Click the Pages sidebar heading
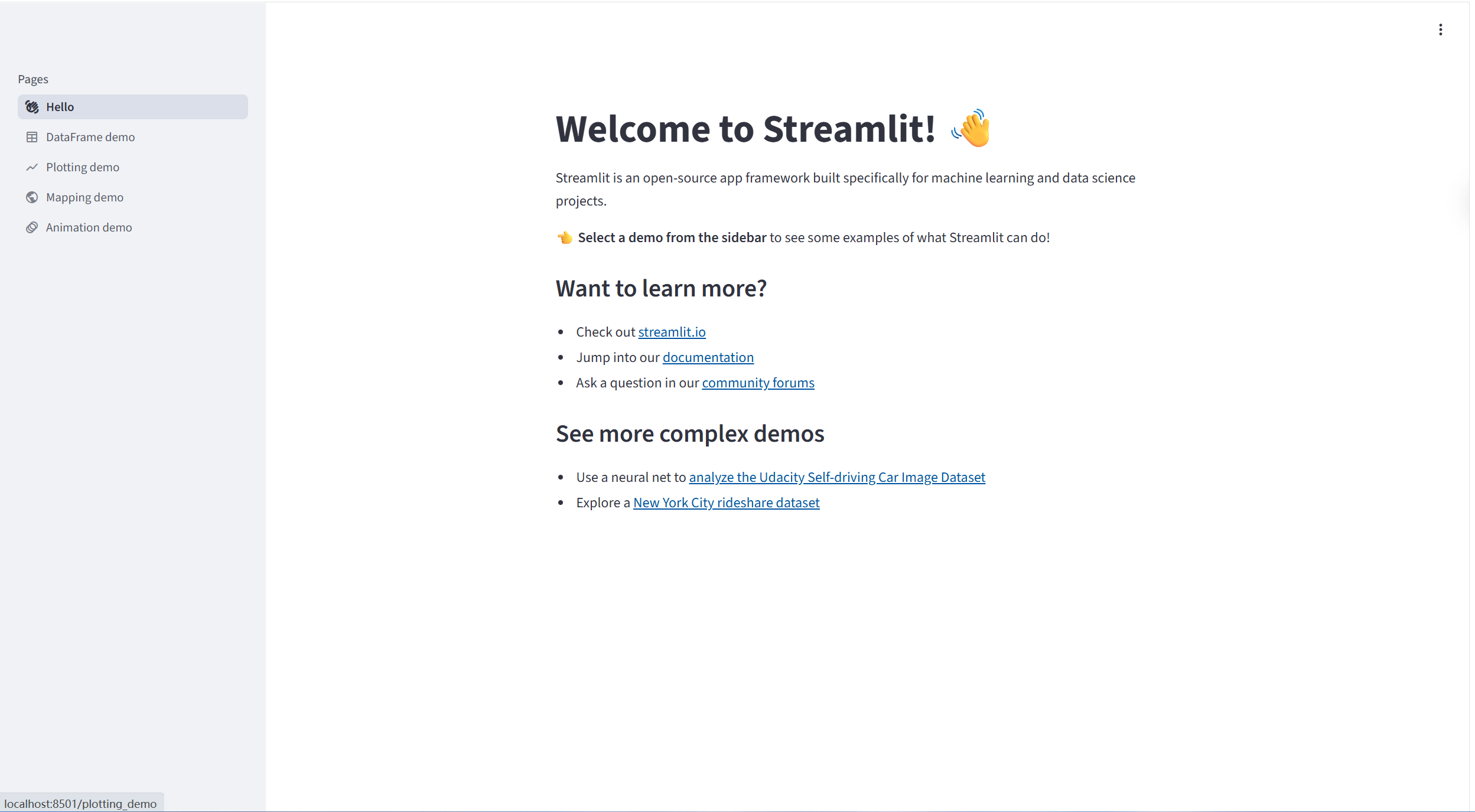Viewport: 1475px width, 812px height. [33, 79]
